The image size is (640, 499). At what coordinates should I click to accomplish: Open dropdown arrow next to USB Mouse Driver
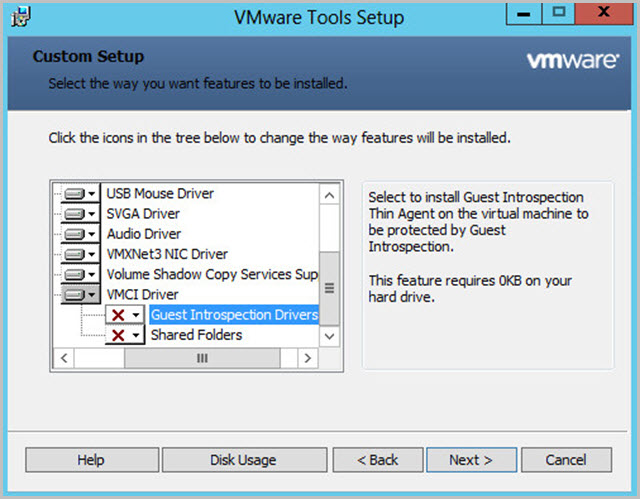pos(92,193)
